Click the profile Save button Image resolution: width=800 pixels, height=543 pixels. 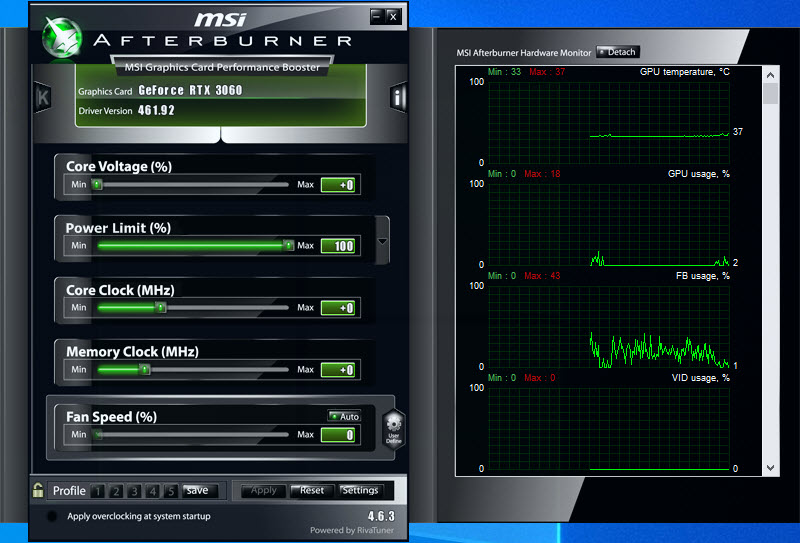(x=200, y=490)
